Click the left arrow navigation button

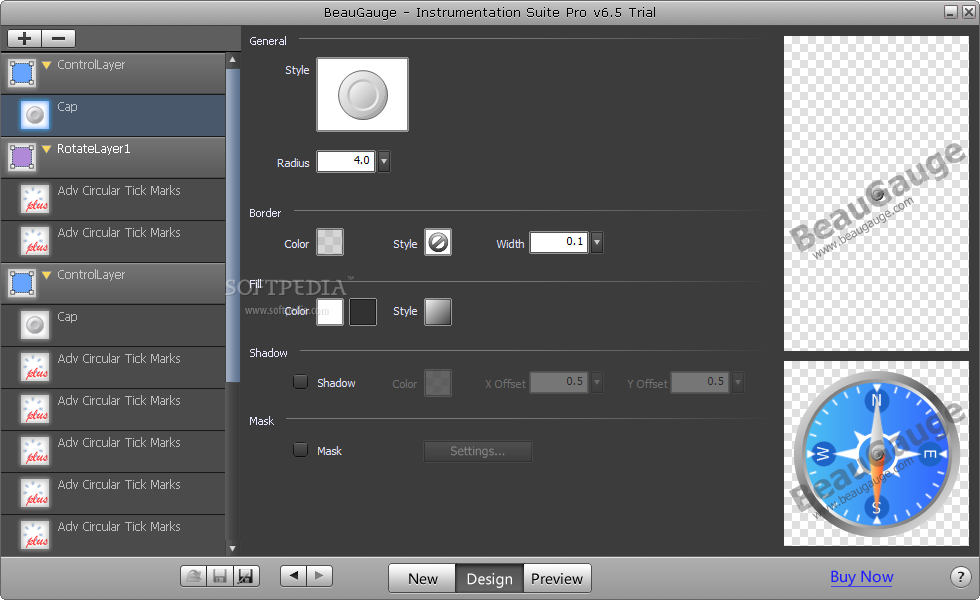294,576
